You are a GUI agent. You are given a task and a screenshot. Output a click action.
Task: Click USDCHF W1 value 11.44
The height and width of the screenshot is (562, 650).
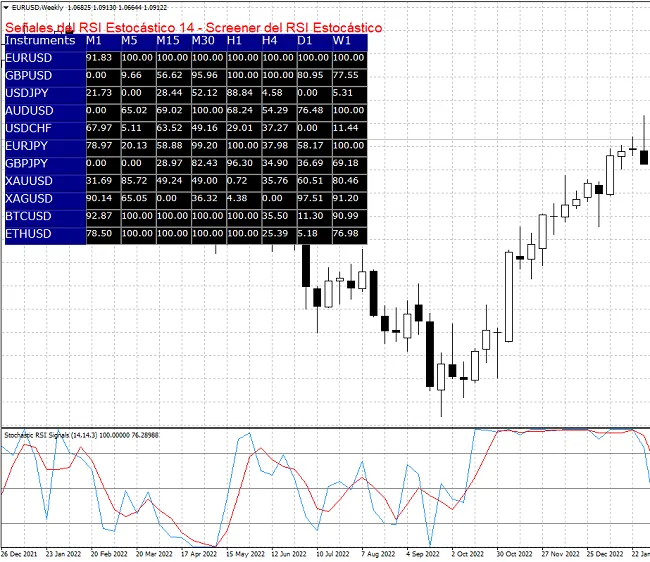click(346, 128)
